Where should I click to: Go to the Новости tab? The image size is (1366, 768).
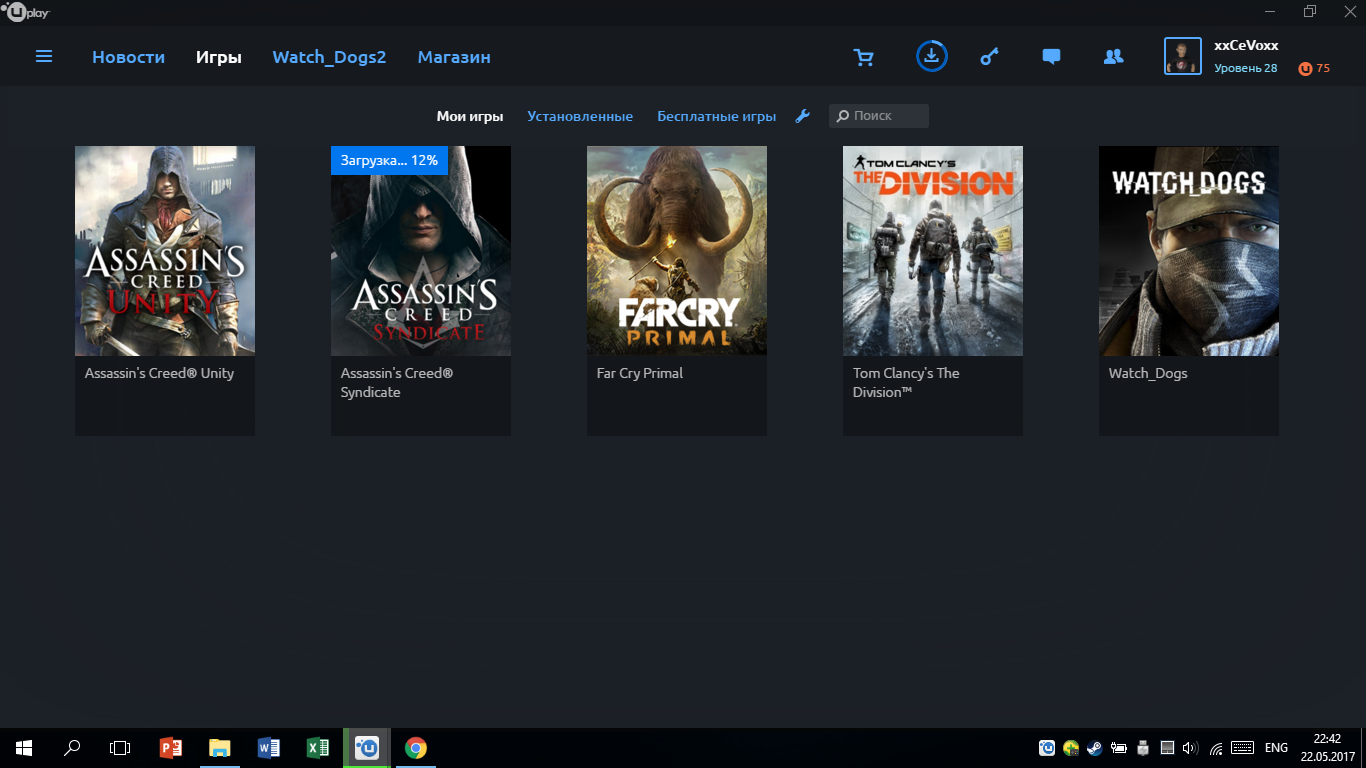pyautogui.click(x=128, y=57)
